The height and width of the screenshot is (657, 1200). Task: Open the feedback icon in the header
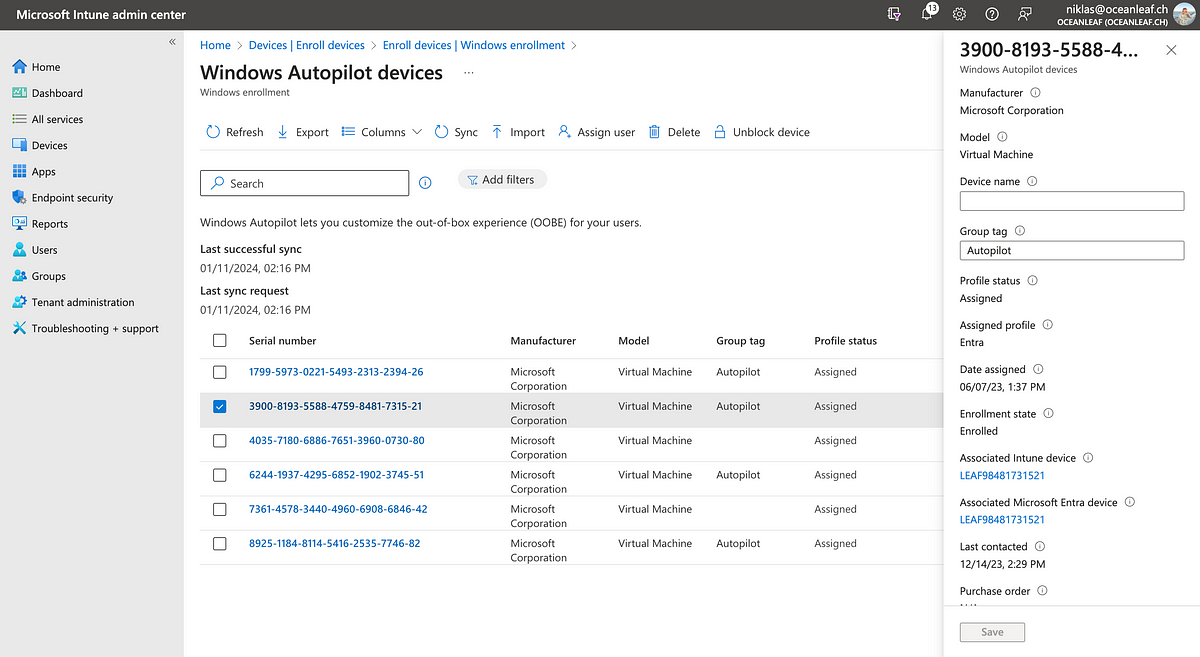point(1025,14)
